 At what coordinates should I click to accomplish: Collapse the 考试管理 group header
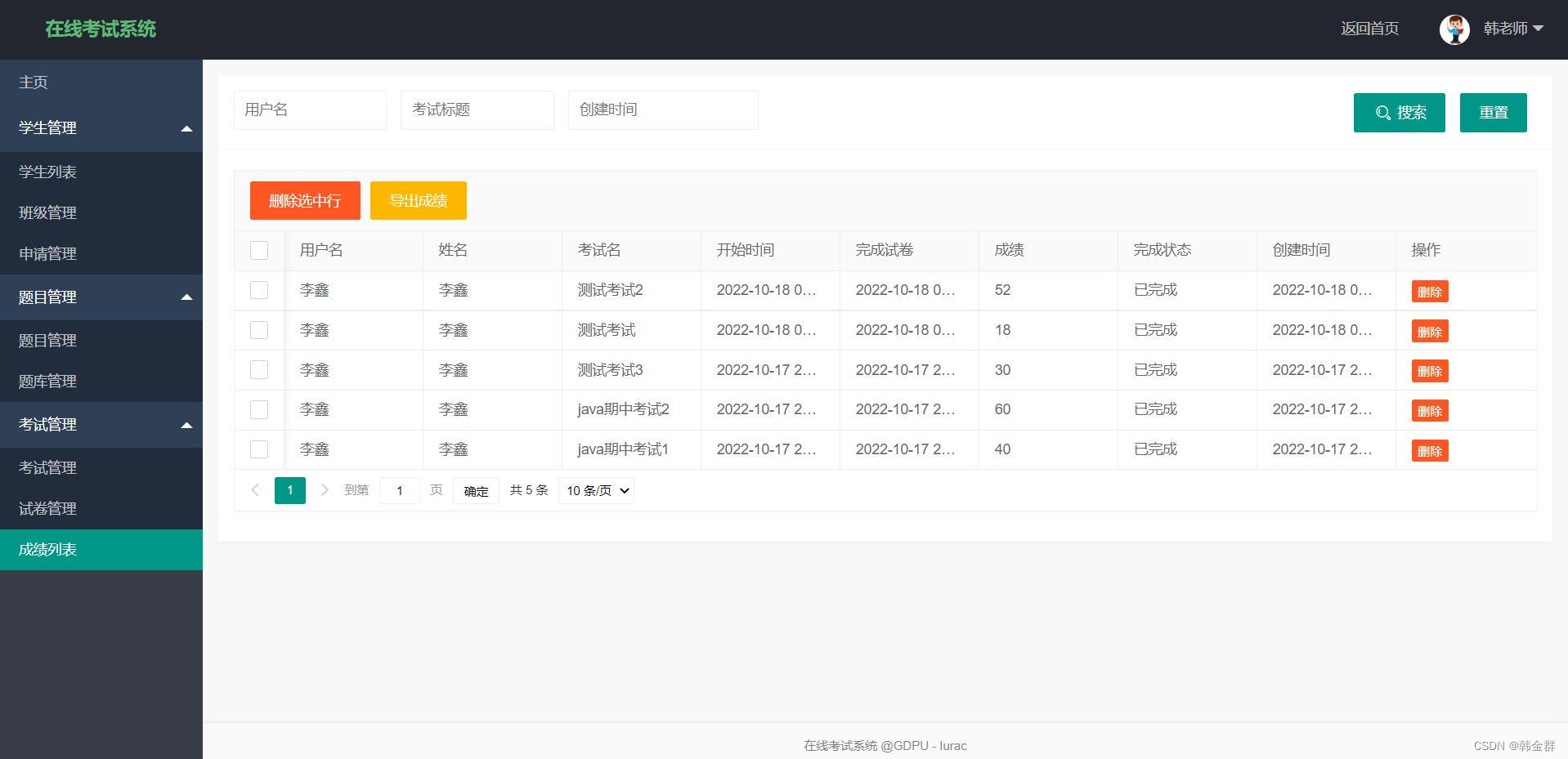tap(101, 425)
